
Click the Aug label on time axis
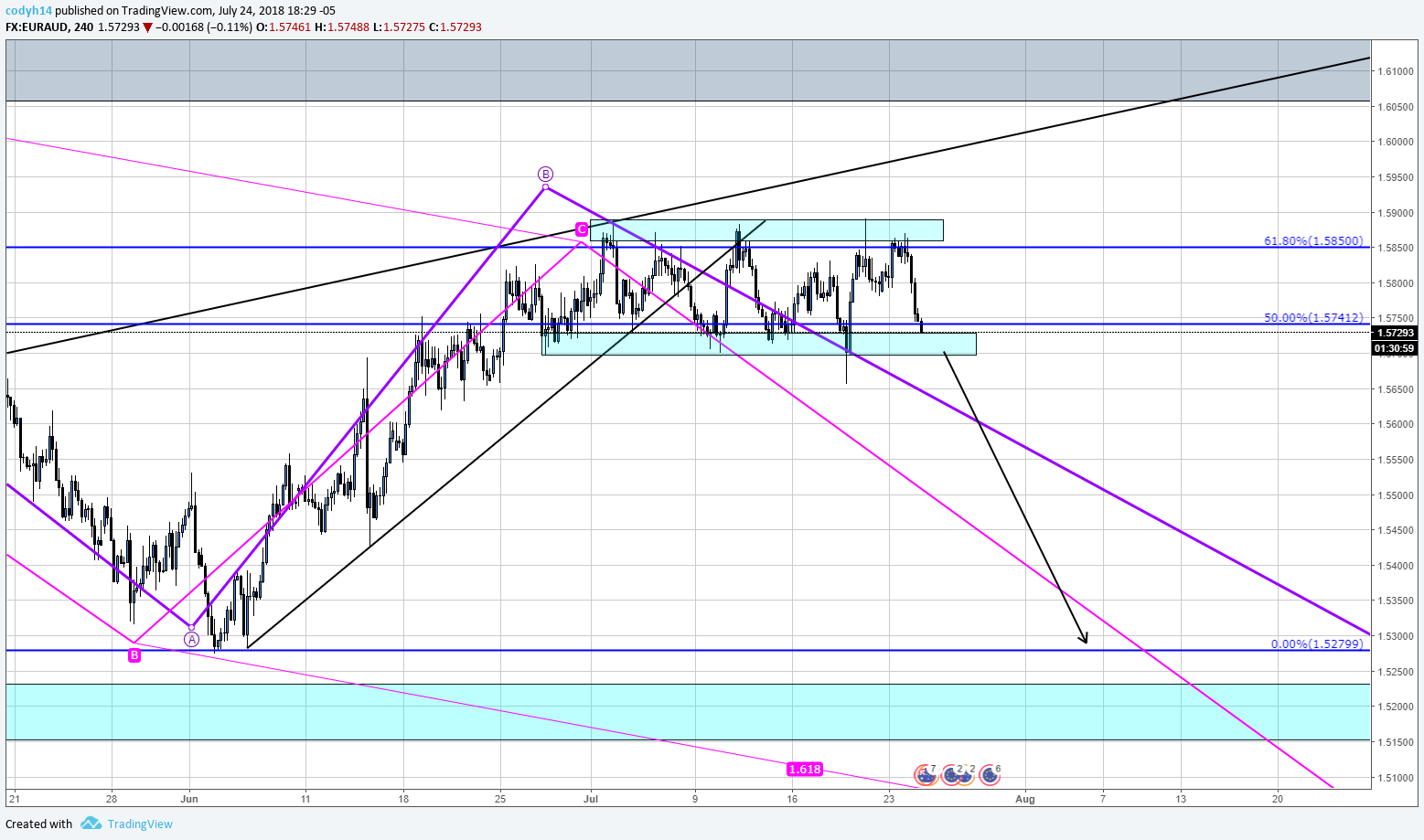pos(1025,799)
